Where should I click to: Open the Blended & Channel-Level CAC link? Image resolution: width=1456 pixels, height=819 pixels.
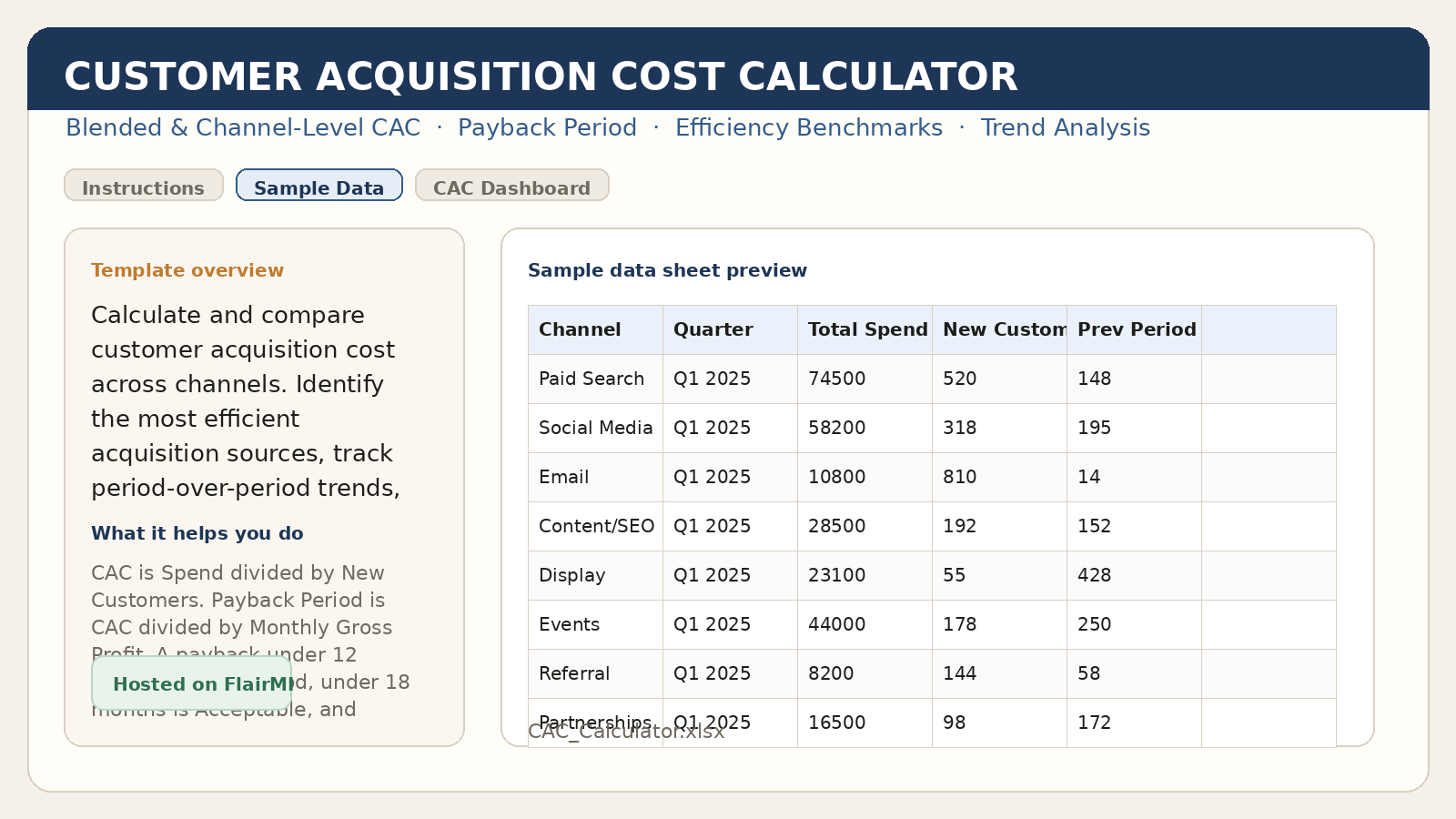click(242, 127)
